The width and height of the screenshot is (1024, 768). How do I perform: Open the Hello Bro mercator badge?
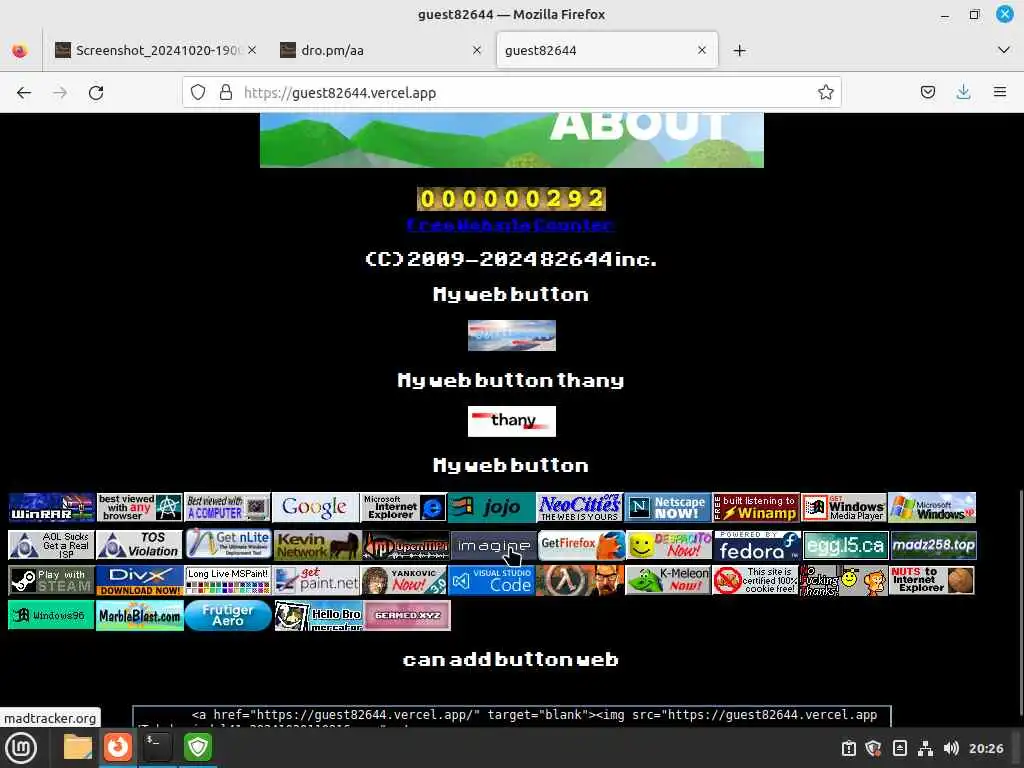pyautogui.click(x=318, y=615)
